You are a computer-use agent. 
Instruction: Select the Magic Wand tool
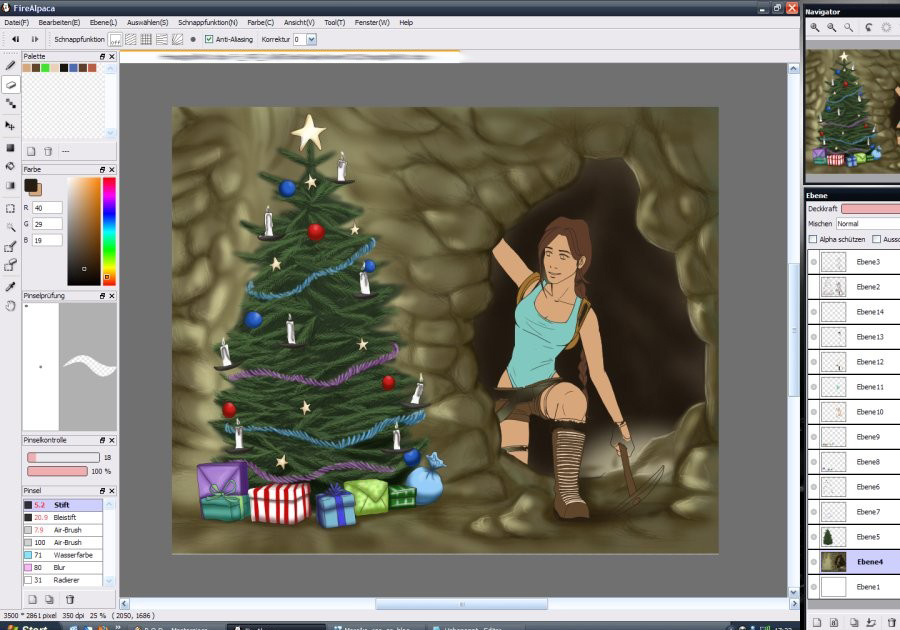(10, 227)
